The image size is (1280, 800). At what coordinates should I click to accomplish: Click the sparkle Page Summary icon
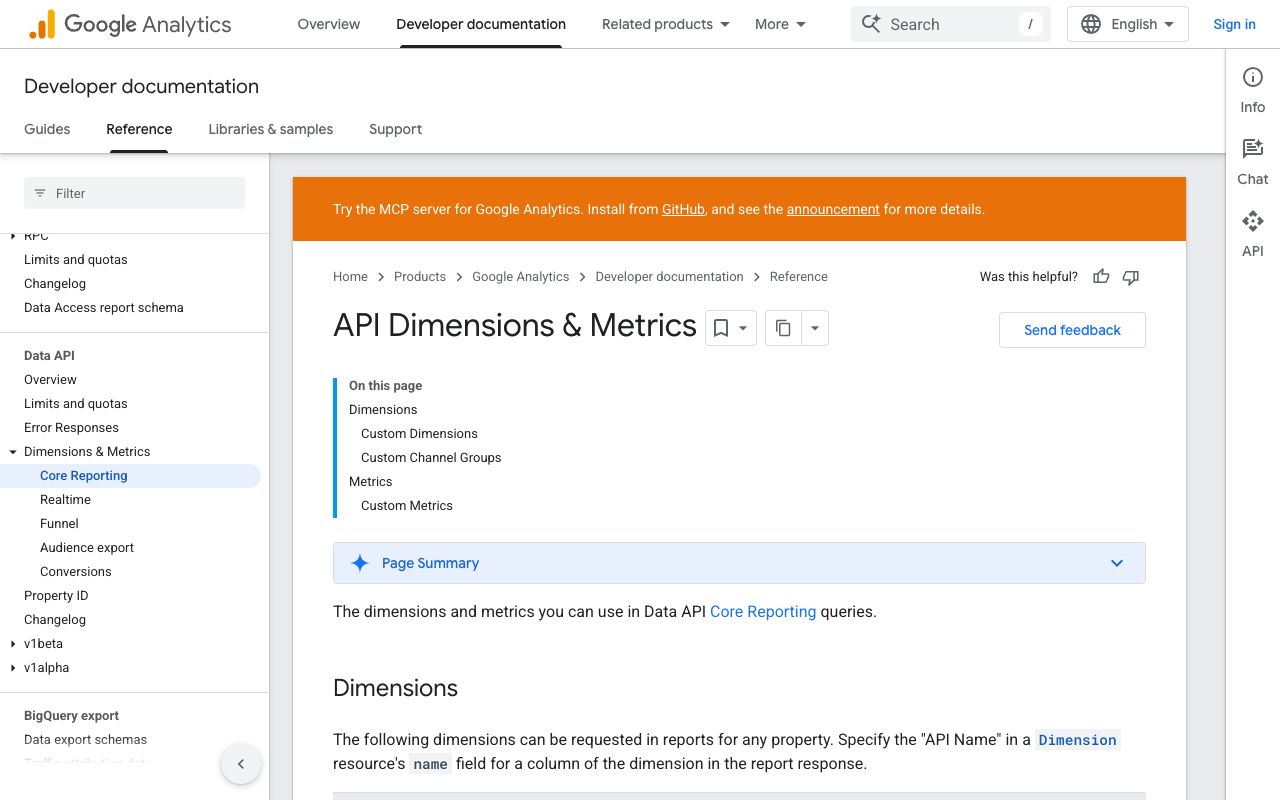360,563
